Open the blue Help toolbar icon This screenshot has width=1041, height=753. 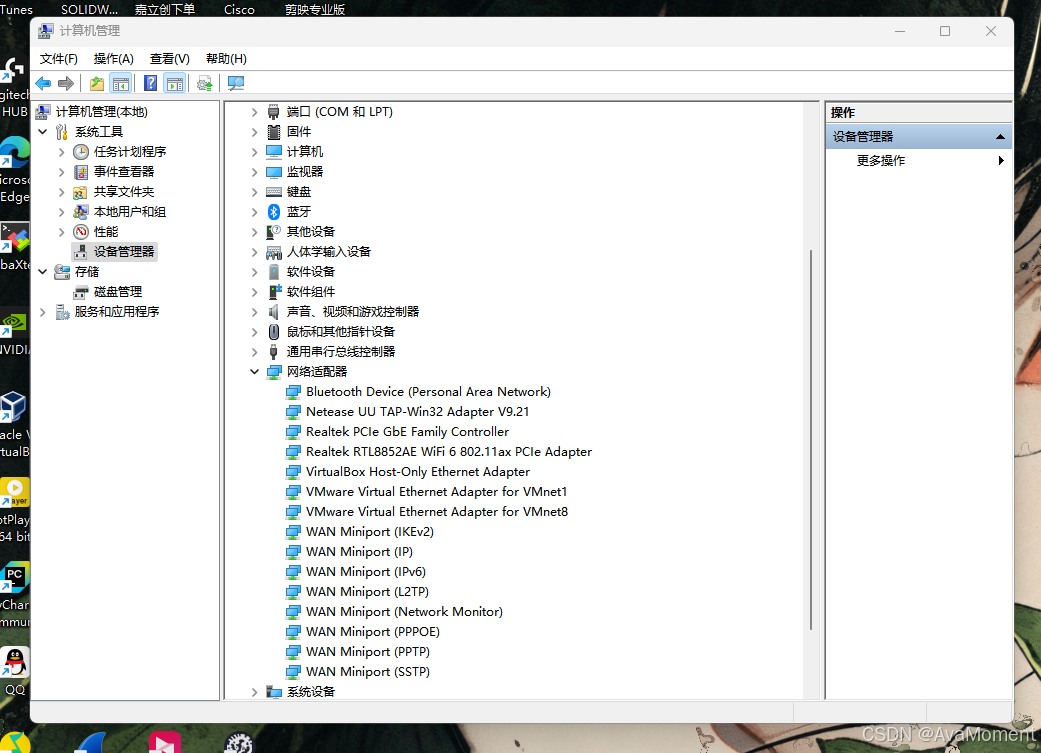coord(151,84)
